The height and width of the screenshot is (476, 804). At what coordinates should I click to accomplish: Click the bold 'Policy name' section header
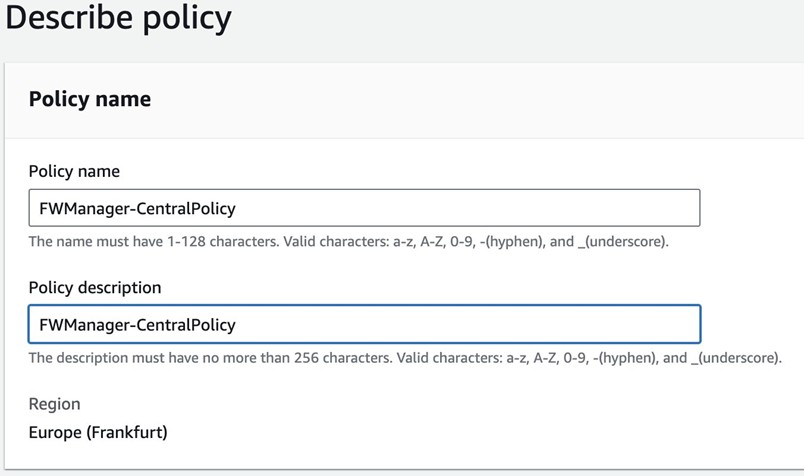(90, 99)
